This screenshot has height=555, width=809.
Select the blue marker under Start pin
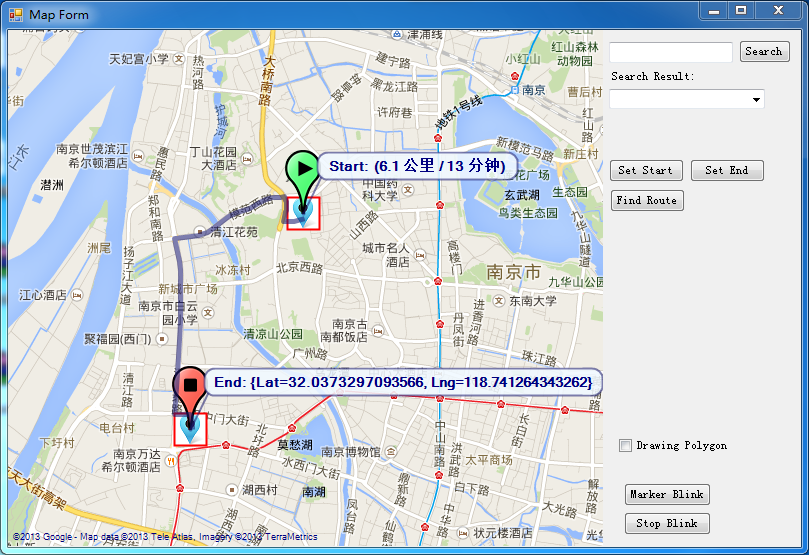[x=303, y=214]
